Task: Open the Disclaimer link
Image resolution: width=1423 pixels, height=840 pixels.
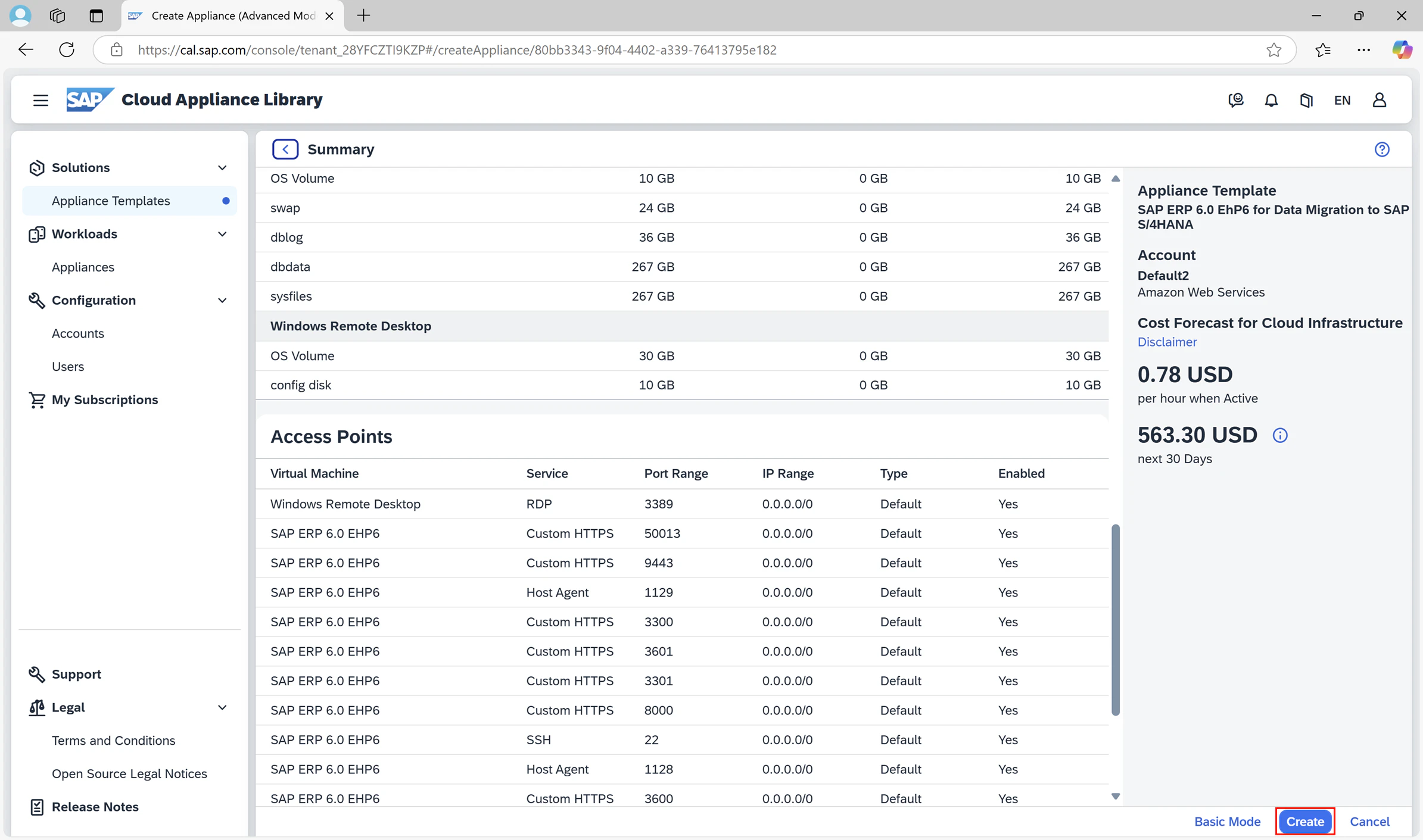Action: coord(1167,342)
